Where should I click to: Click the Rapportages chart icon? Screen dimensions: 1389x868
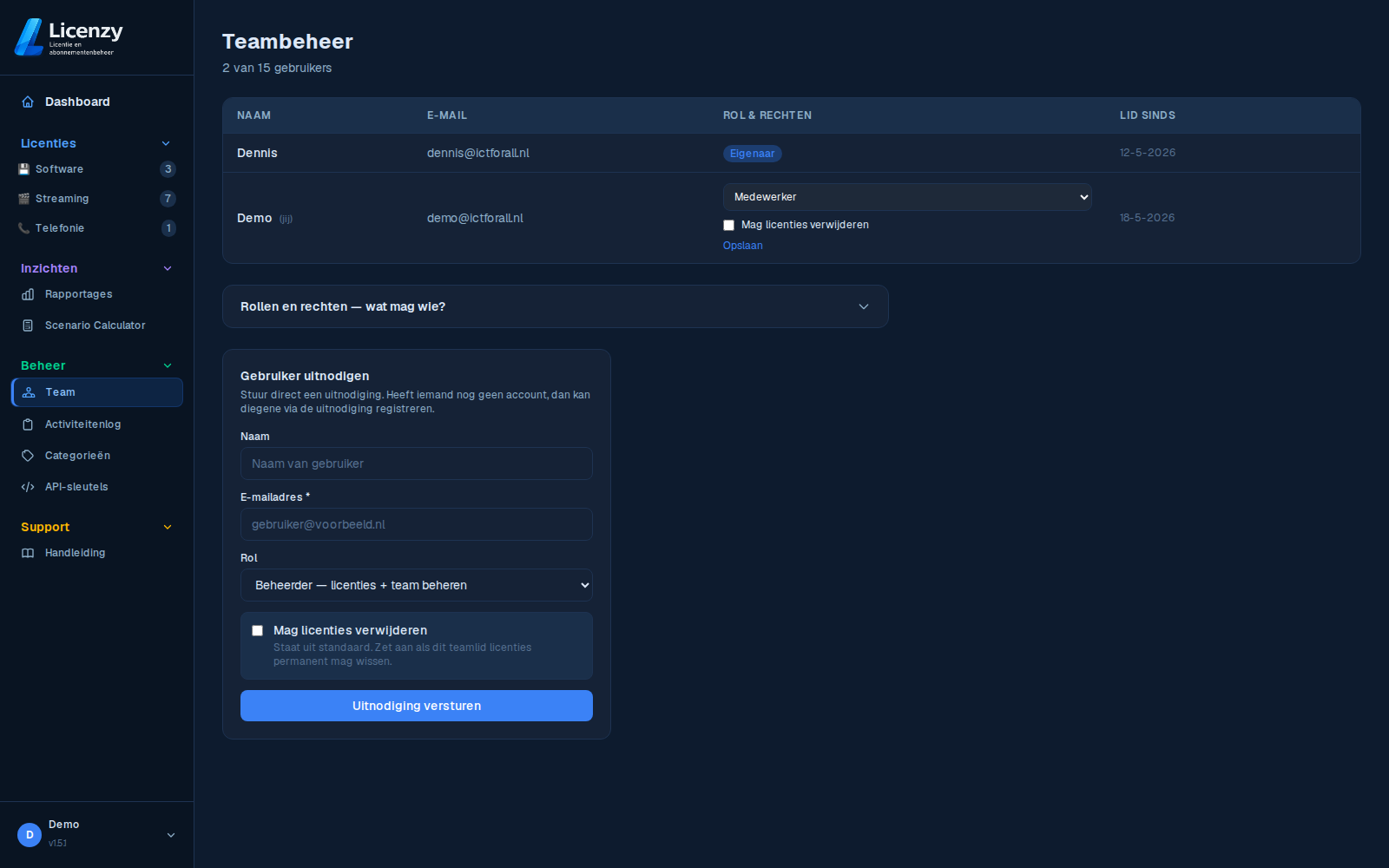(x=28, y=294)
